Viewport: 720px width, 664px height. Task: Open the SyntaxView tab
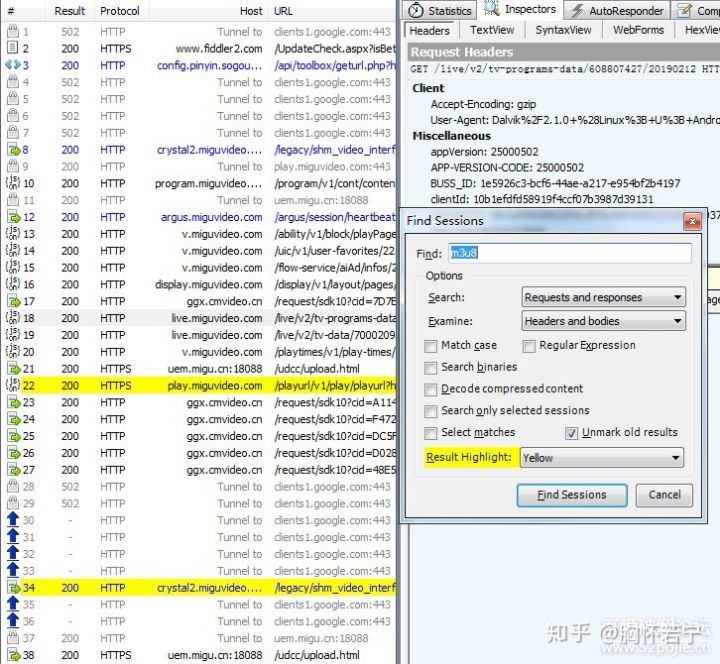click(x=564, y=31)
